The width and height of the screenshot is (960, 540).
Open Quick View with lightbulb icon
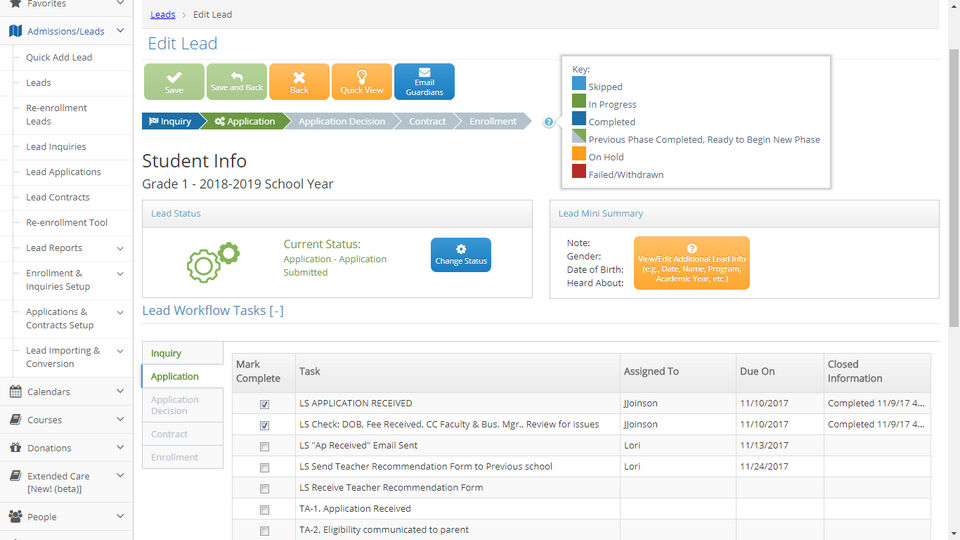pos(361,82)
